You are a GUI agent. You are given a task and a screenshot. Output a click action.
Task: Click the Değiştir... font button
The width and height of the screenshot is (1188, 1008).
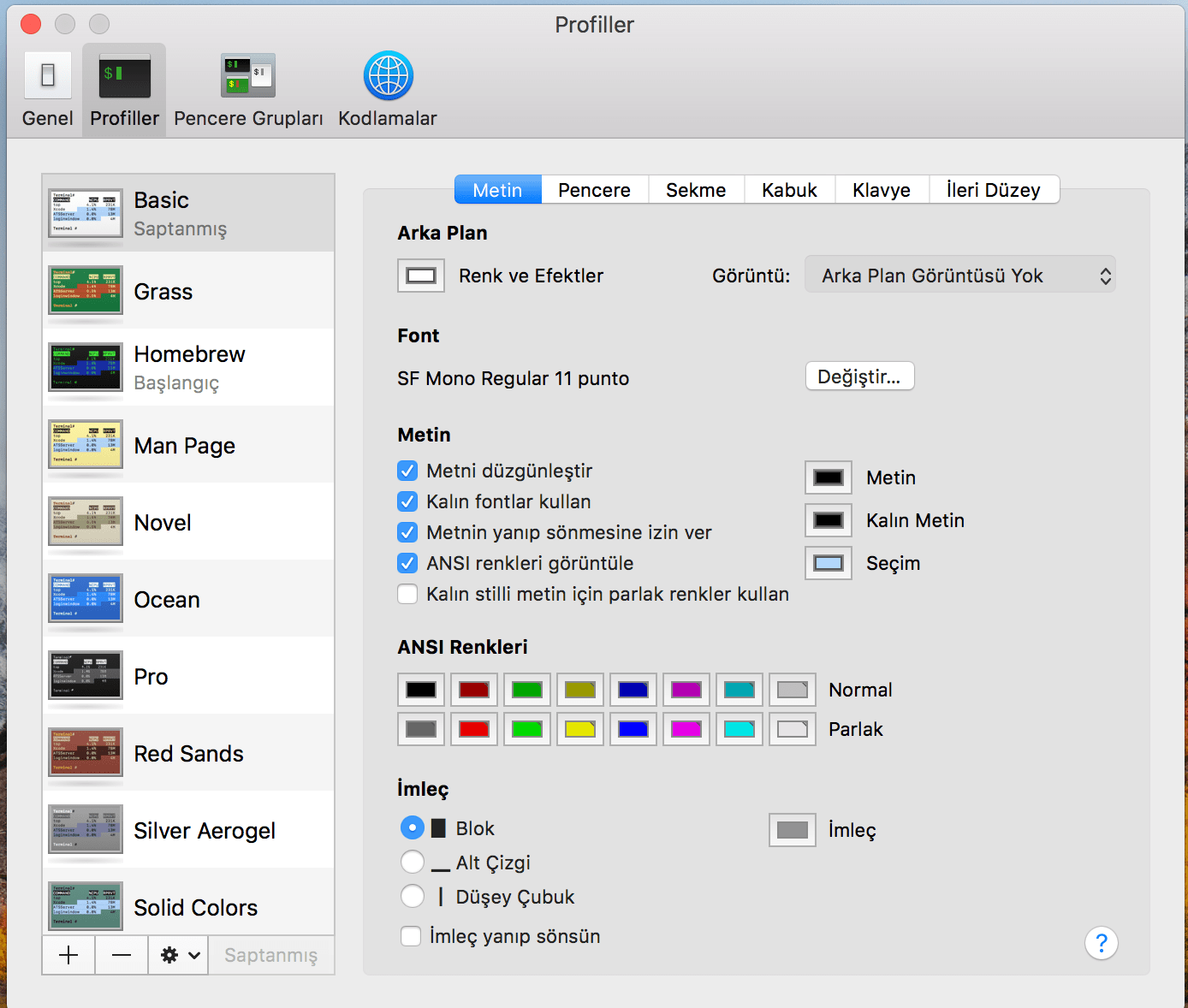tap(859, 377)
